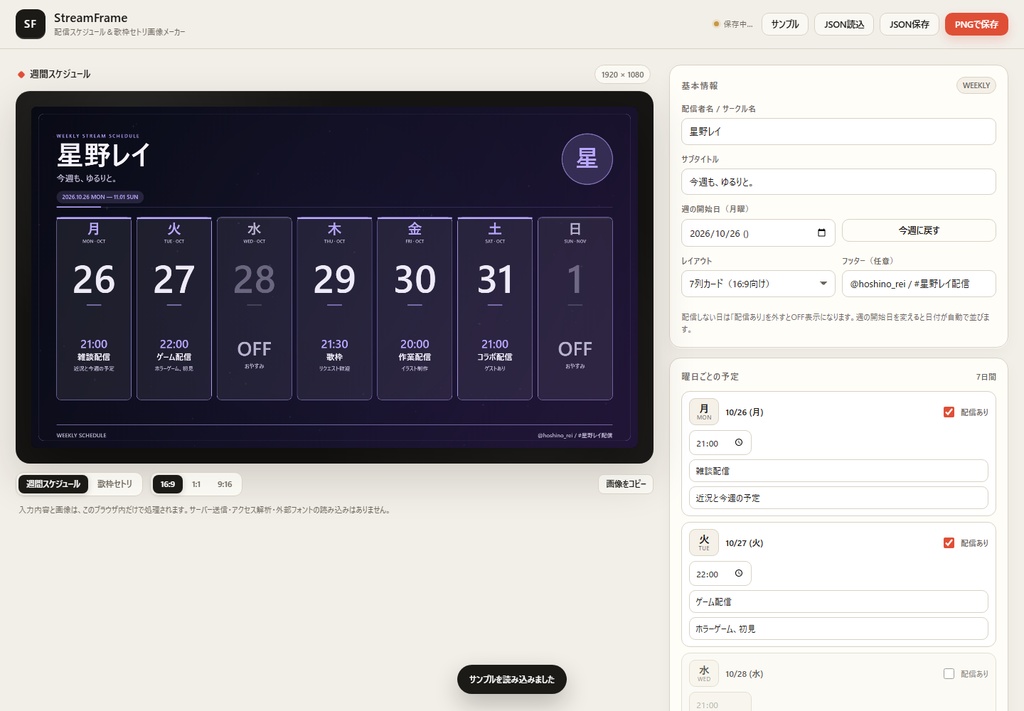
Task: Open the calendar picker in week start date
Action: pyautogui.click(x=822, y=233)
